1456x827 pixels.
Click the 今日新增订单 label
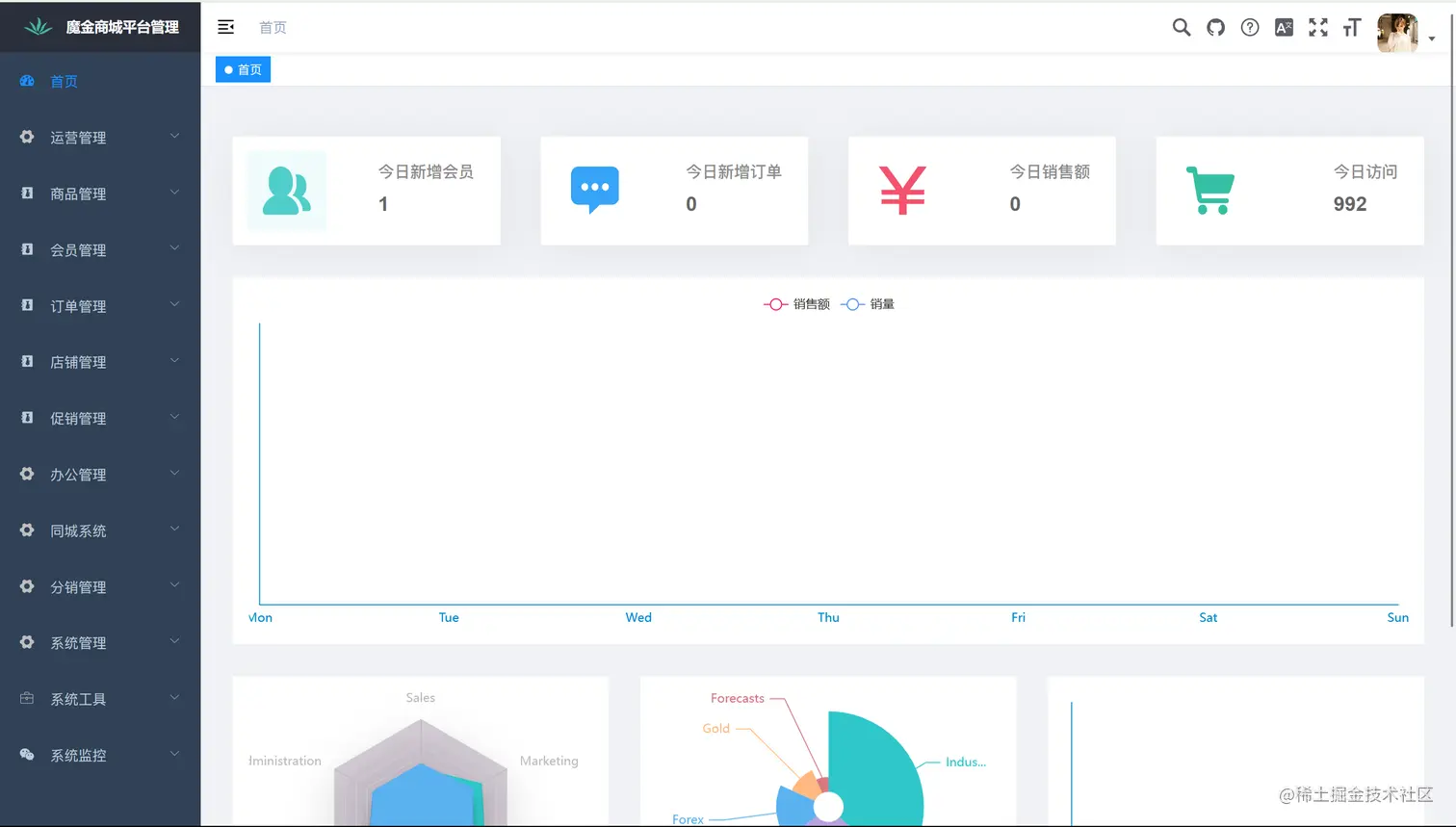pyautogui.click(x=734, y=171)
